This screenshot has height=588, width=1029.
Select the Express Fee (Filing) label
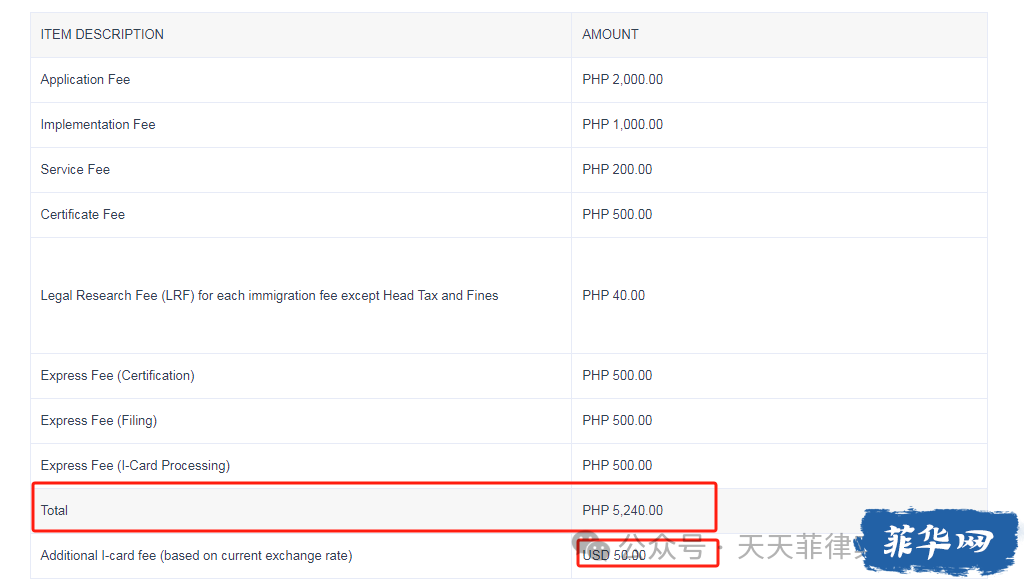coord(99,420)
